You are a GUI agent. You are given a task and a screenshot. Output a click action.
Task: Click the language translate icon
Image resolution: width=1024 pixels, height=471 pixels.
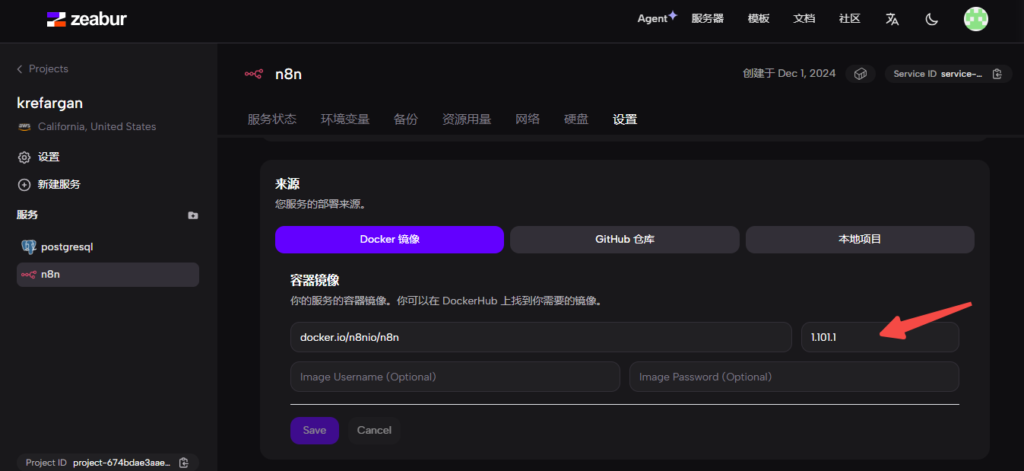pyautogui.click(x=892, y=19)
